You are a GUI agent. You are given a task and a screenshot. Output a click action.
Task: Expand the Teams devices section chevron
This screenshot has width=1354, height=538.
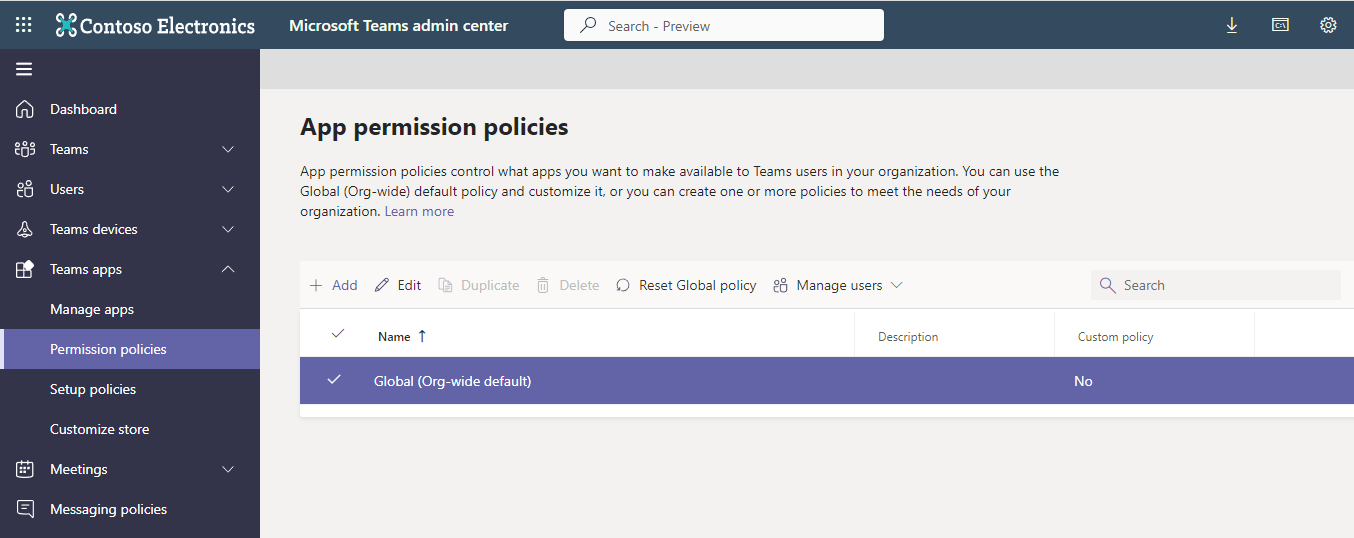pyautogui.click(x=228, y=229)
